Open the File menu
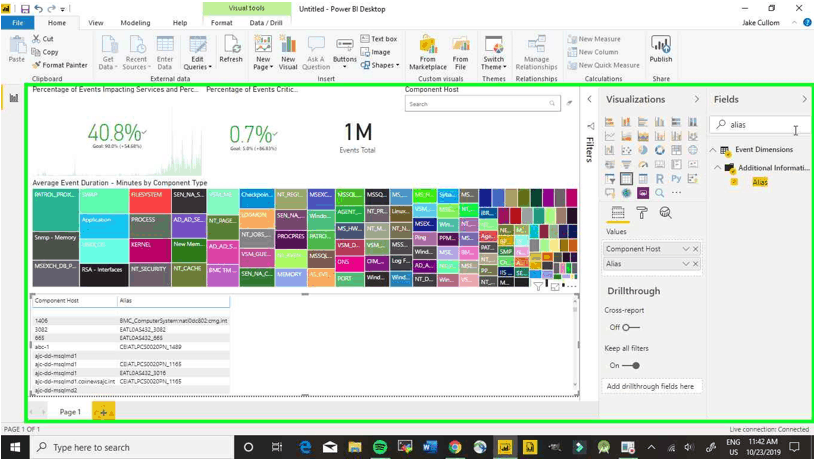Screen dimensions: 816x460 coord(17,22)
